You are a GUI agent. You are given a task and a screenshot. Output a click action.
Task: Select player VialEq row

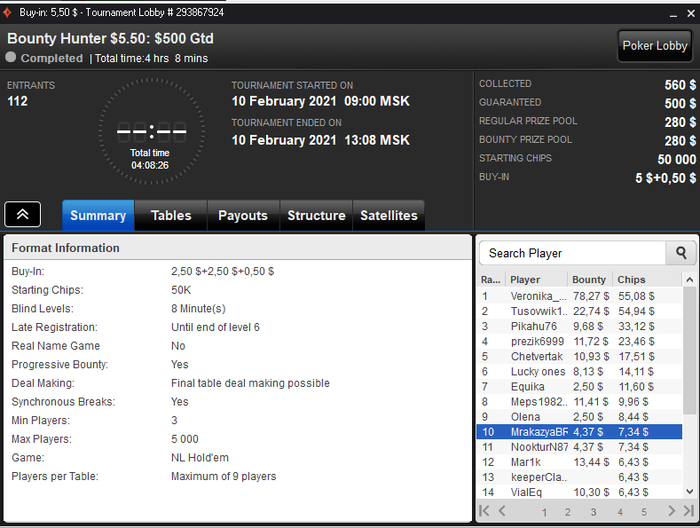(x=579, y=492)
